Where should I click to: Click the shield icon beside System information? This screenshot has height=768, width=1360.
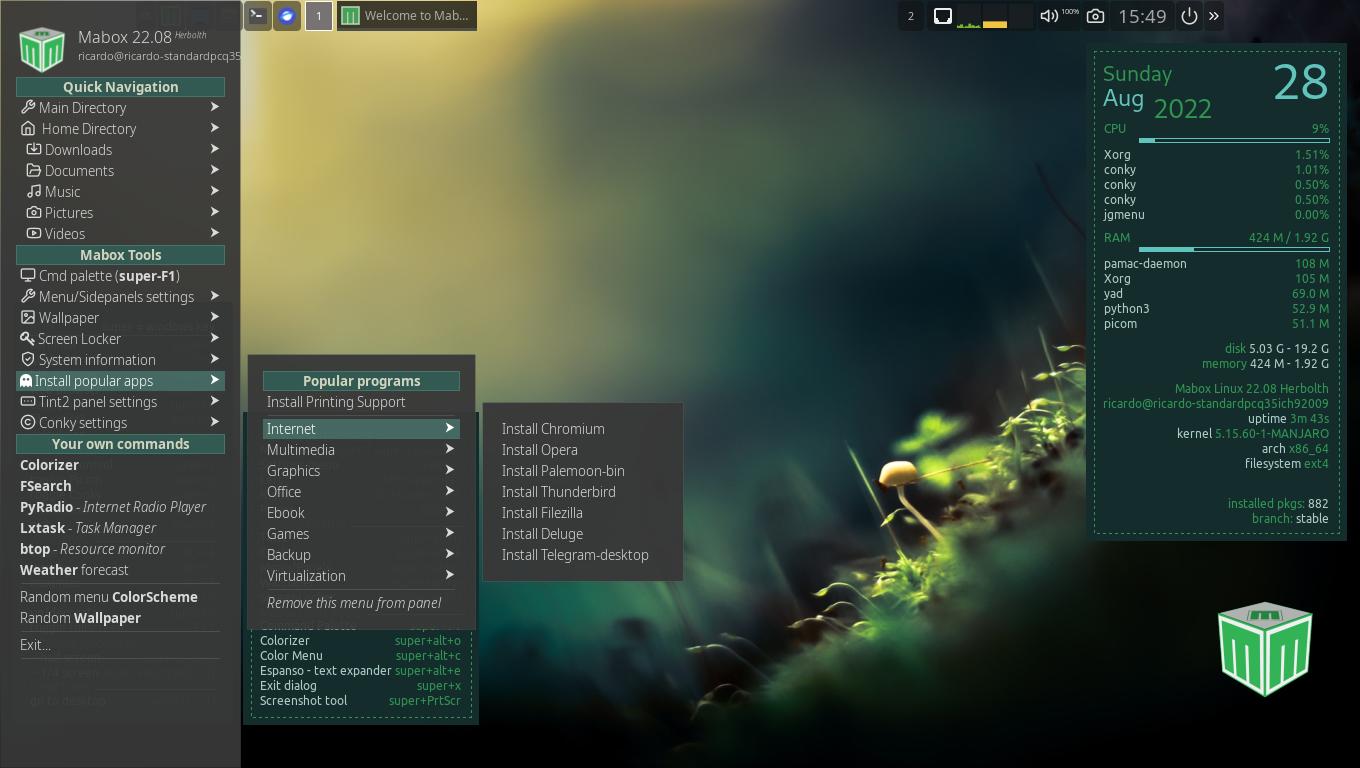[28, 359]
